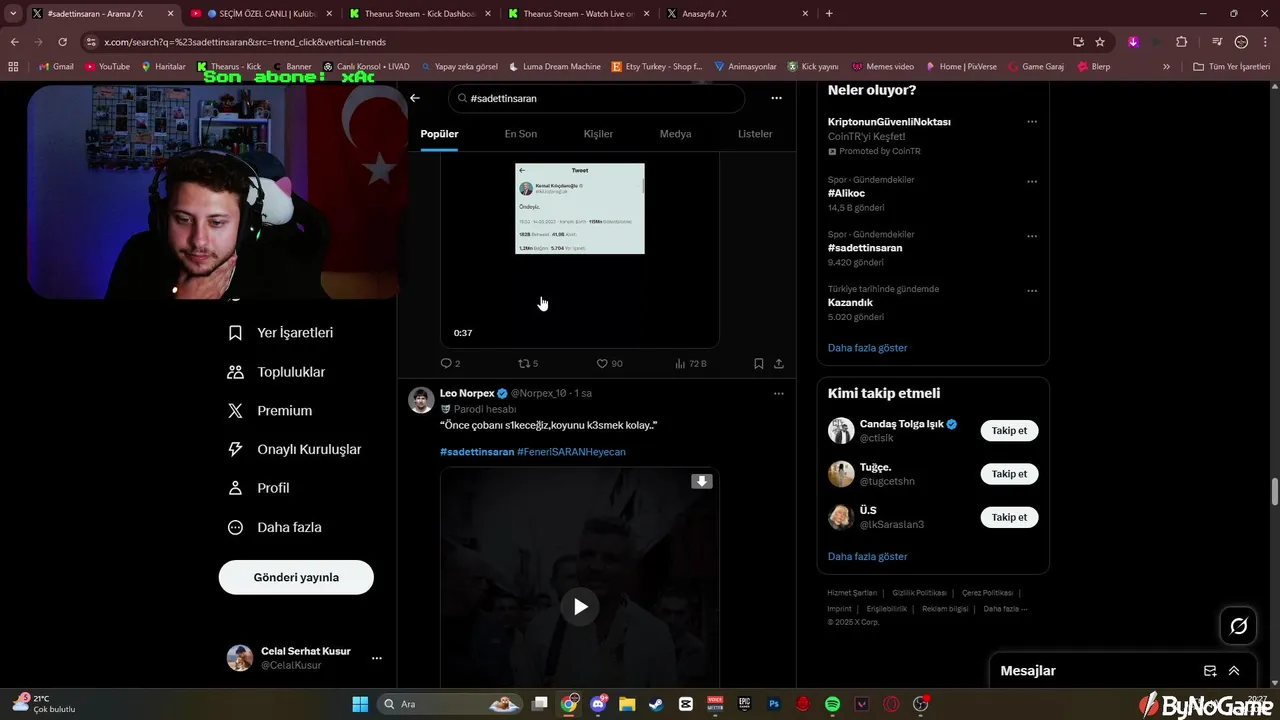Click the page vertical scrollbar thumb
The image size is (1280, 720).
[1274, 492]
